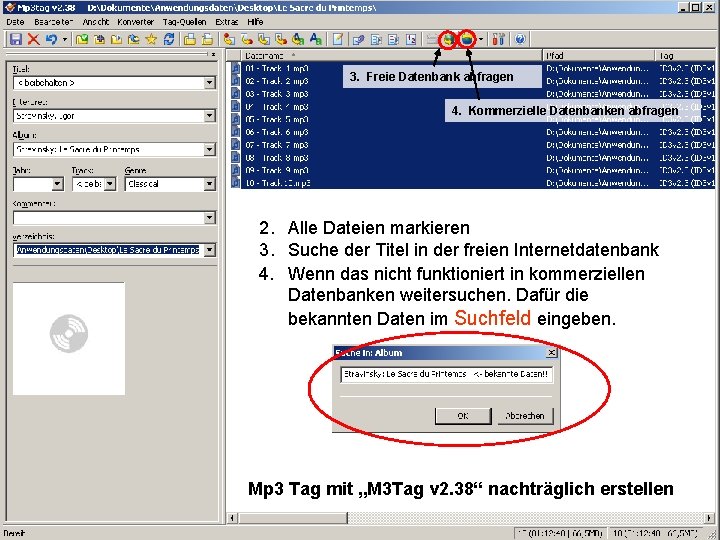Expand the Album field dropdown
Viewport: 720px width, 540px height.
click(209, 149)
